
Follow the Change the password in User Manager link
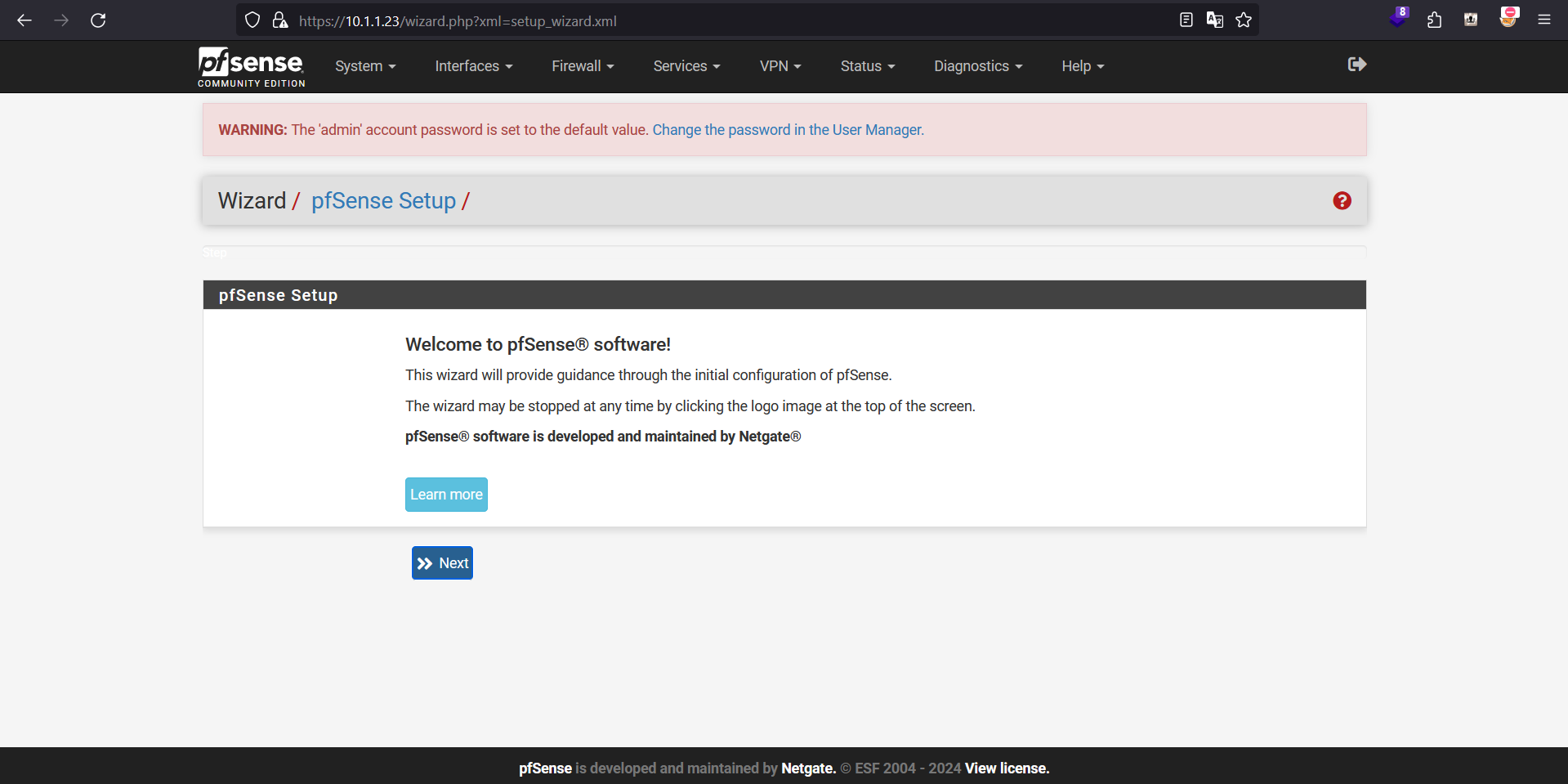pos(788,130)
